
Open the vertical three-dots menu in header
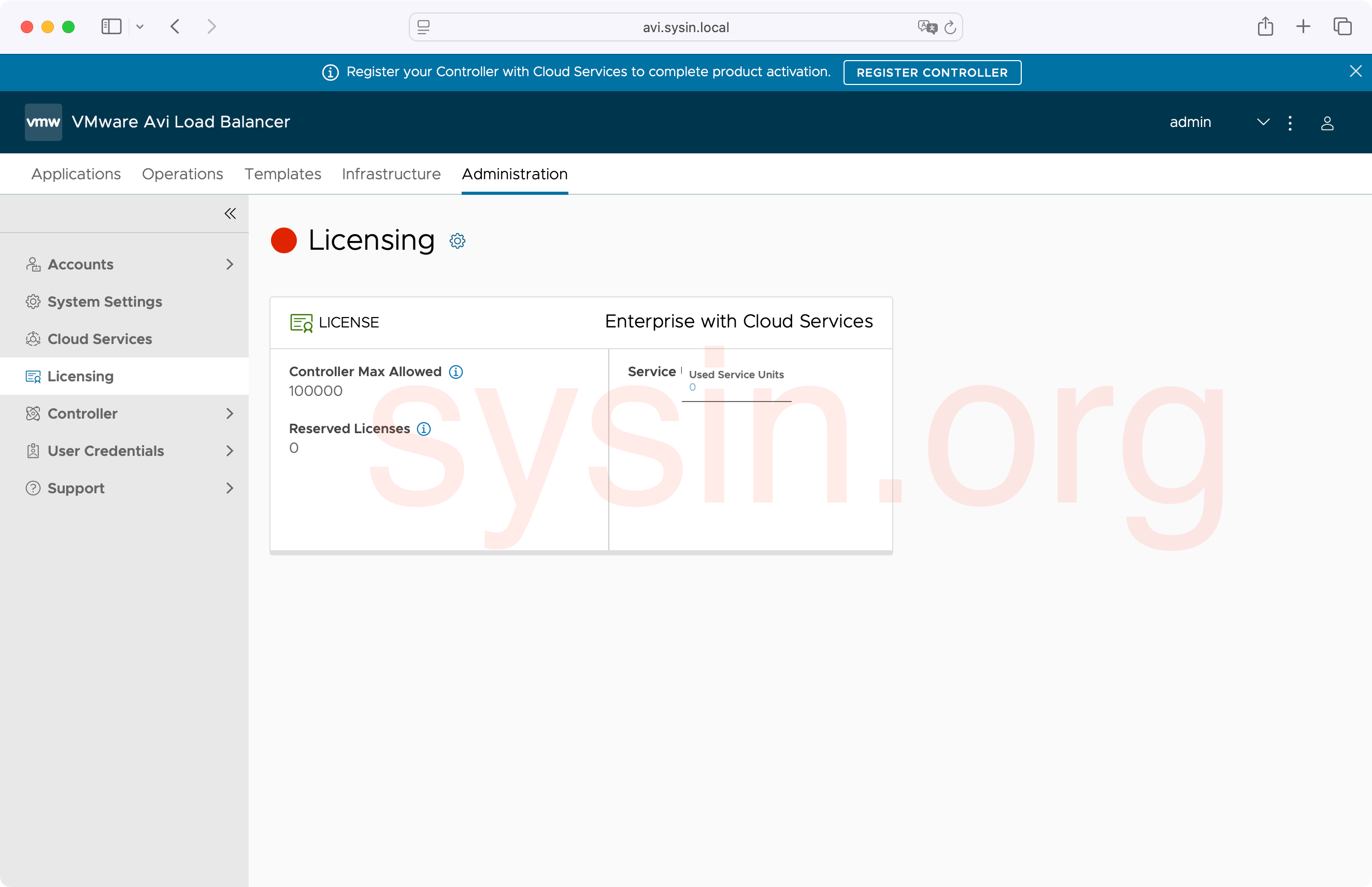[1290, 123]
